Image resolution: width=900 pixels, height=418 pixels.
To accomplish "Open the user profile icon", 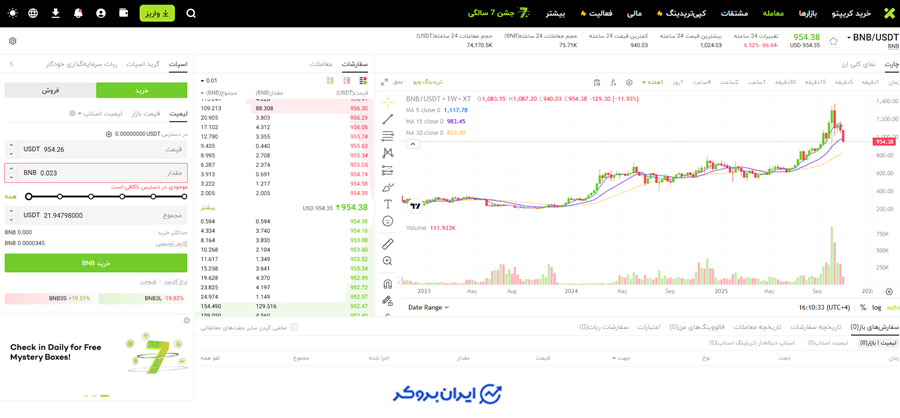I will [x=101, y=13].
